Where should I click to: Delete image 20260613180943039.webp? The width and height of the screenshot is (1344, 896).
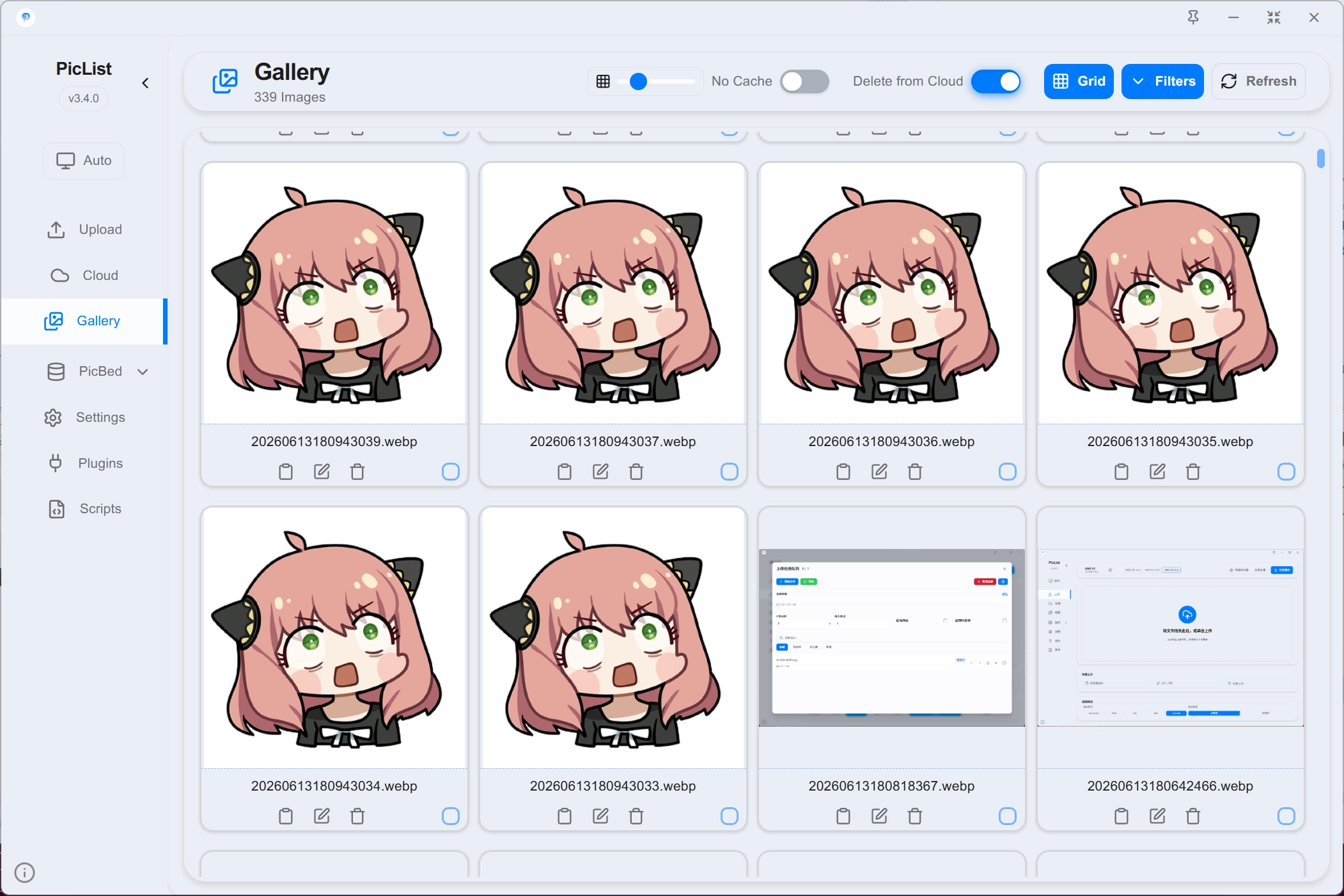(x=357, y=472)
